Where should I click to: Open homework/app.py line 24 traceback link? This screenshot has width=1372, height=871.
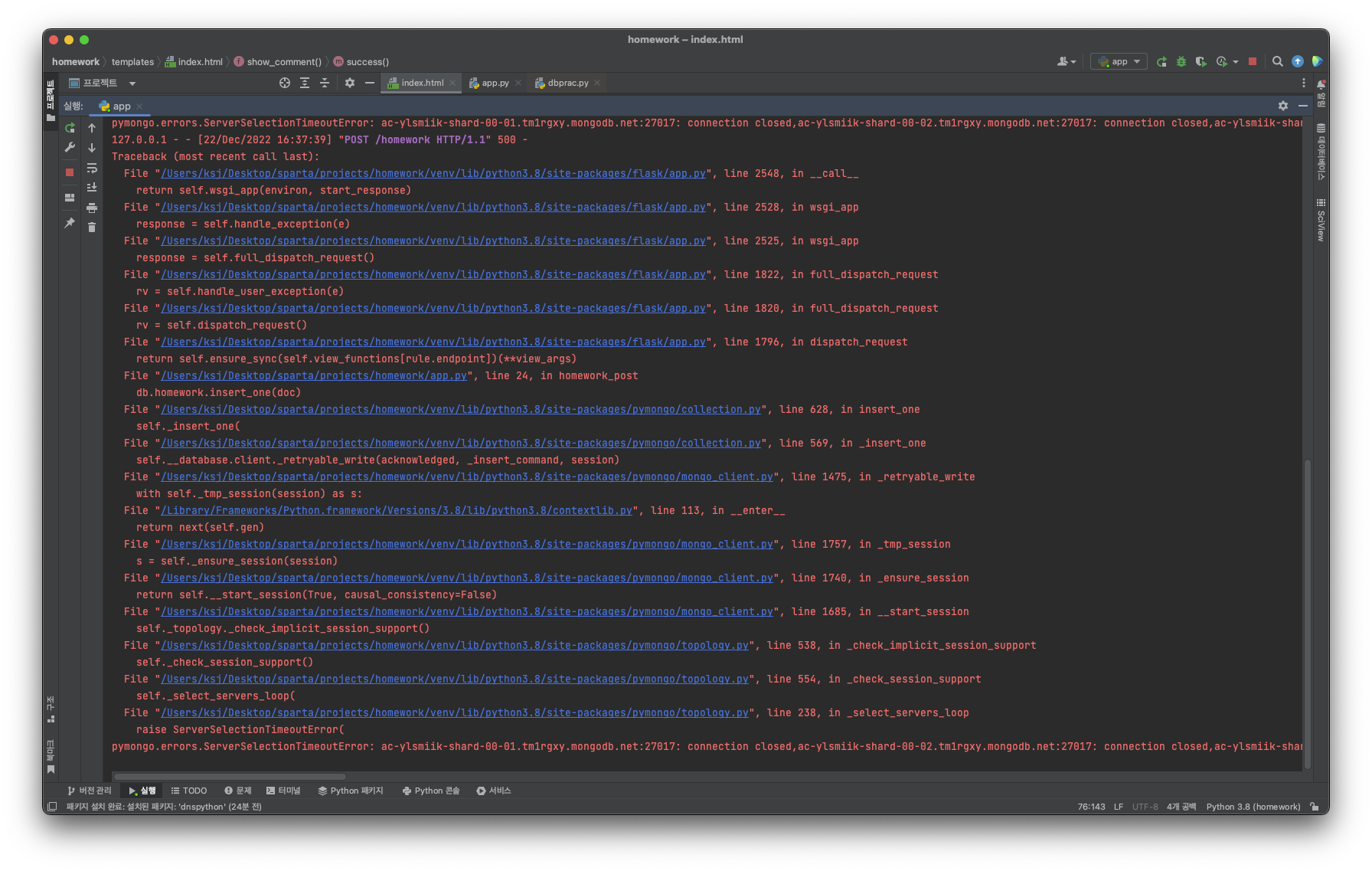314,375
